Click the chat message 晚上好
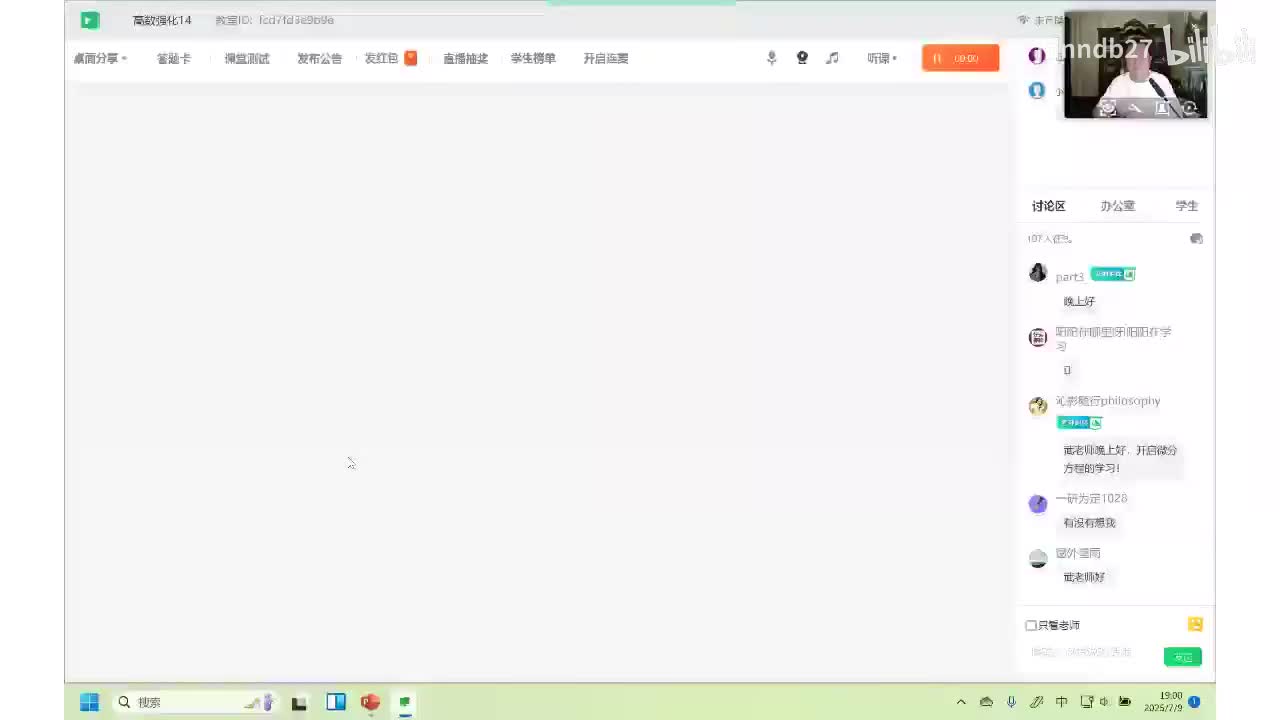 1079,301
